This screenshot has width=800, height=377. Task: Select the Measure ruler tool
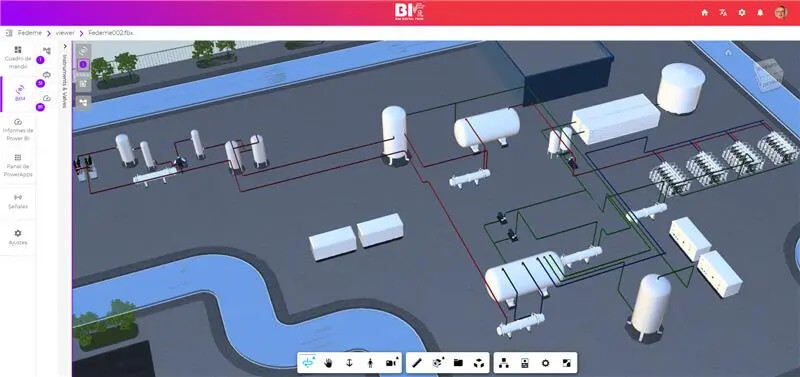click(417, 363)
